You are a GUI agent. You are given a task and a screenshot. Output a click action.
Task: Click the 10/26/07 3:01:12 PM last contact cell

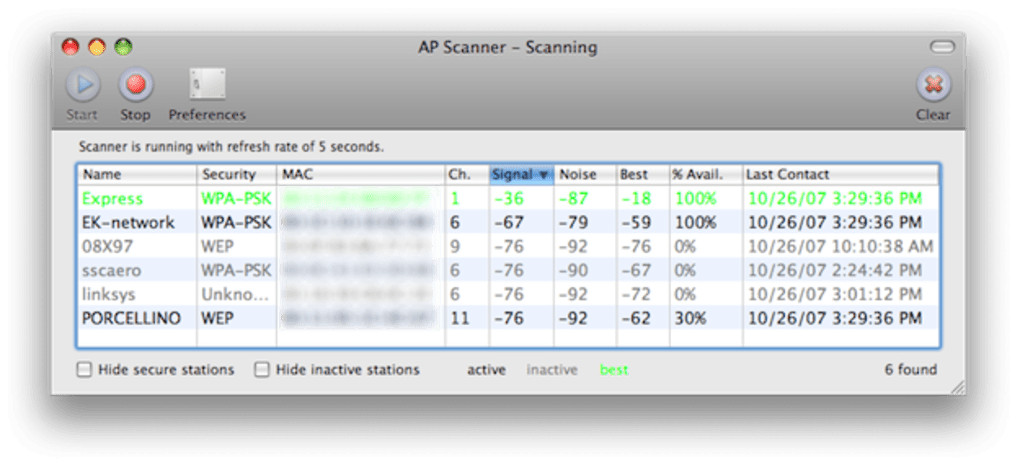tap(835, 295)
